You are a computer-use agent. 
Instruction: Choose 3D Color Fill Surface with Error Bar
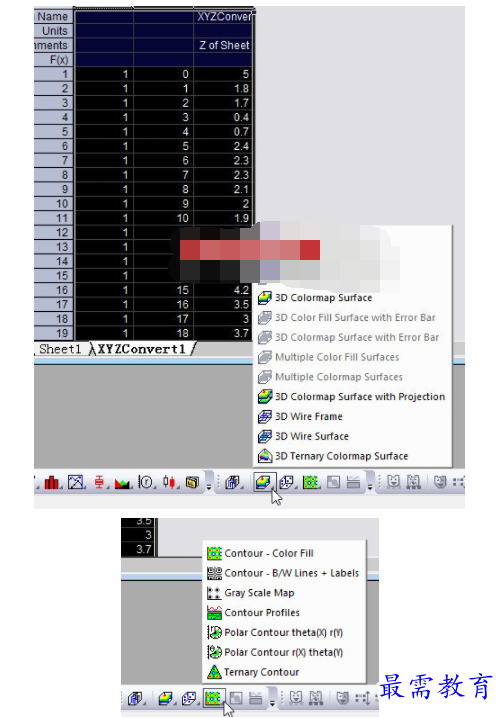click(353, 317)
